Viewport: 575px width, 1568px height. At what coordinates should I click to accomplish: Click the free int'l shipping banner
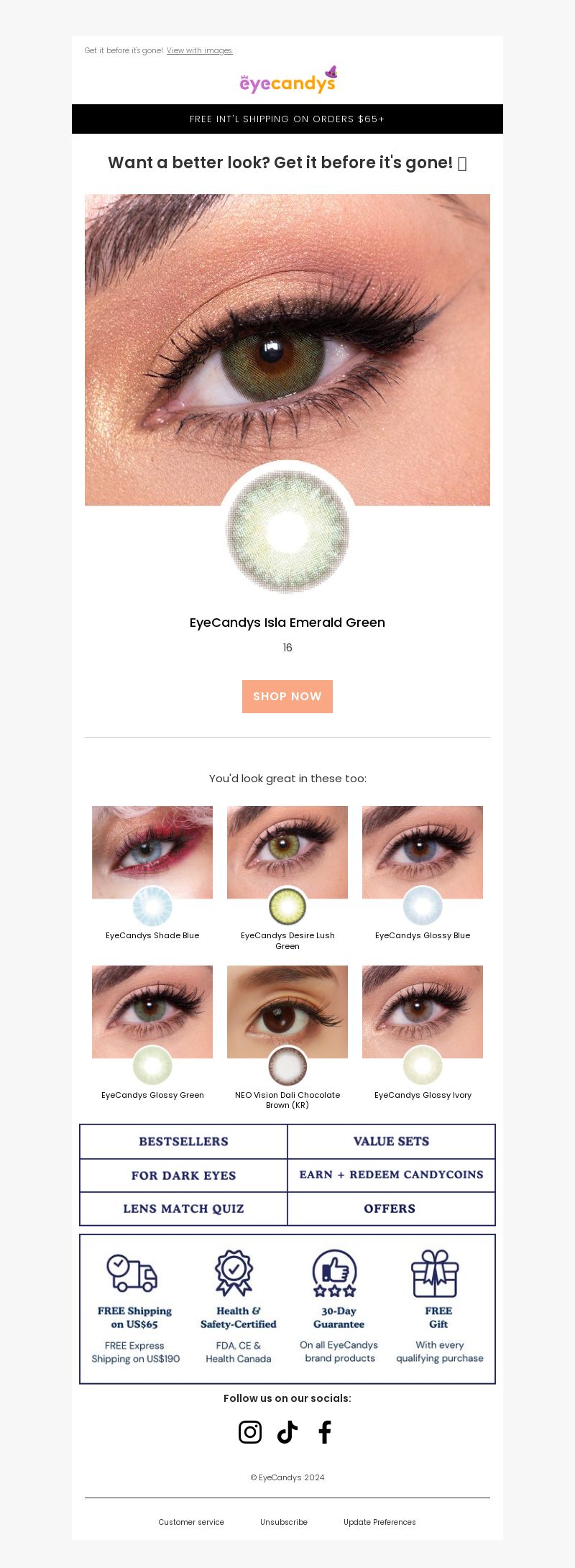tap(287, 119)
